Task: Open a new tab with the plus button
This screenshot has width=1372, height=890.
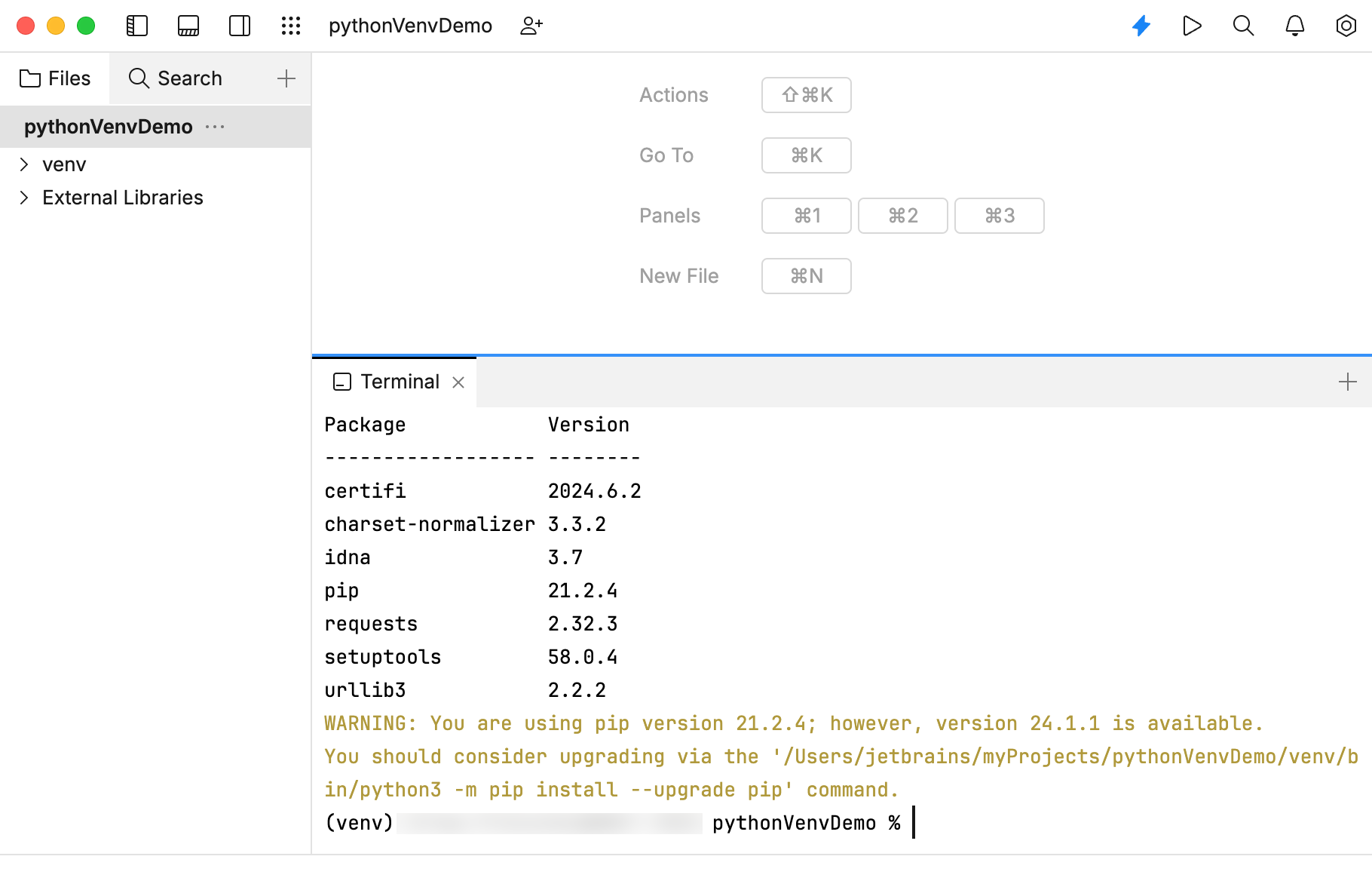Action: pyautogui.click(x=1347, y=382)
